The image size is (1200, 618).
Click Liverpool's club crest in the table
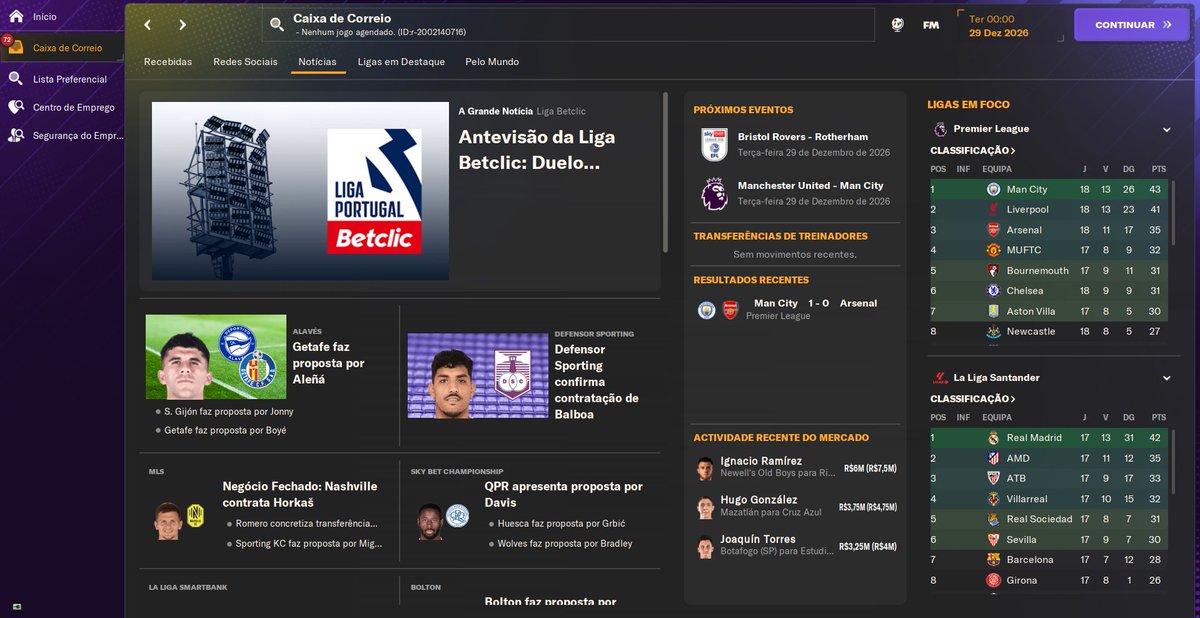pos(993,209)
